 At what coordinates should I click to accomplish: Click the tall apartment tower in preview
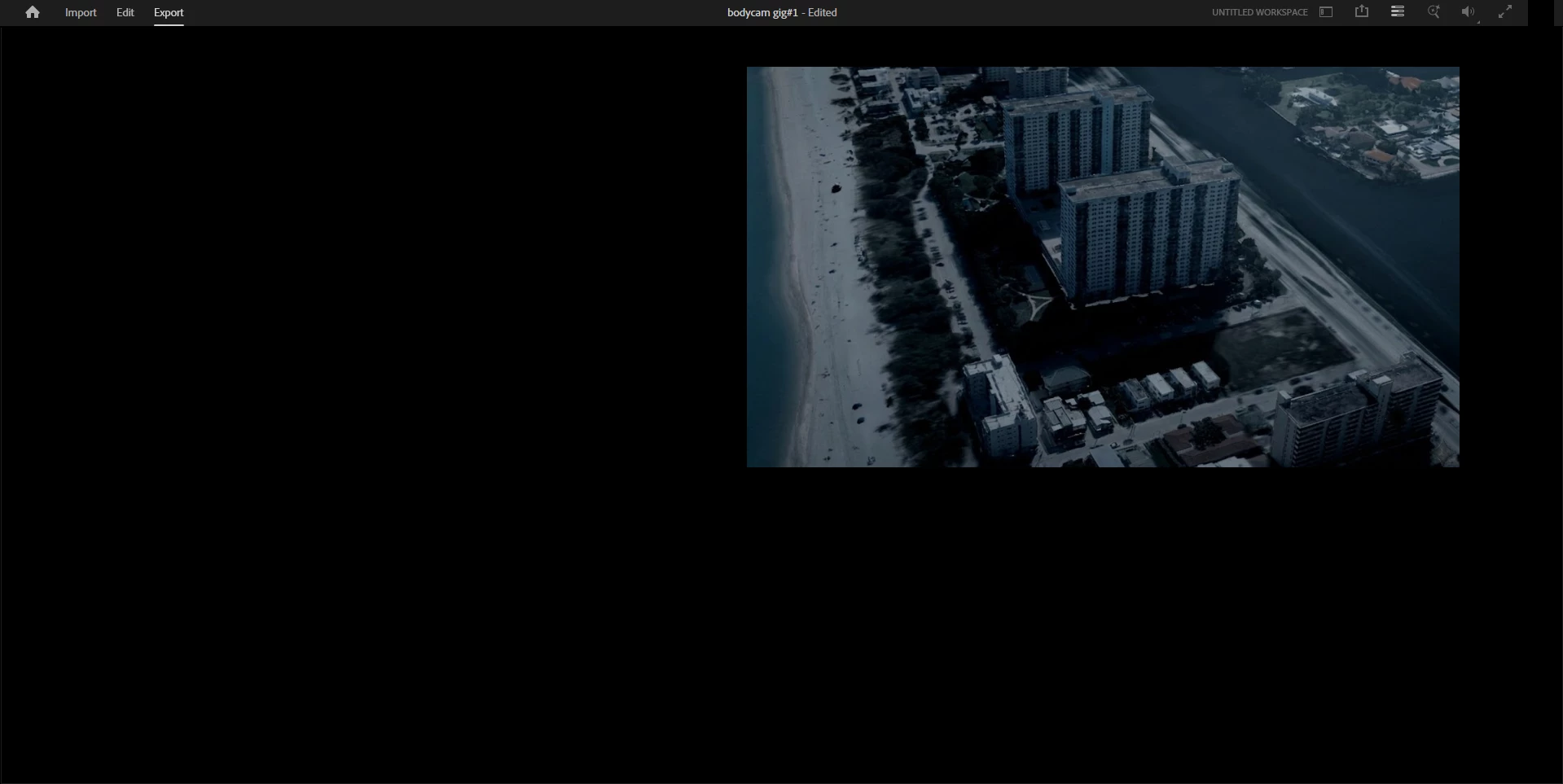[x=1148, y=232]
